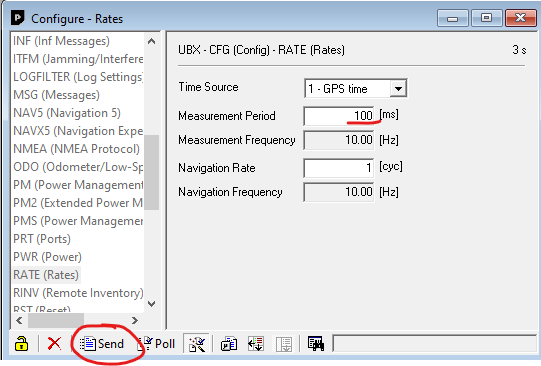Send the configuration message
The height and width of the screenshot is (366, 541).
tap(102, 344)
